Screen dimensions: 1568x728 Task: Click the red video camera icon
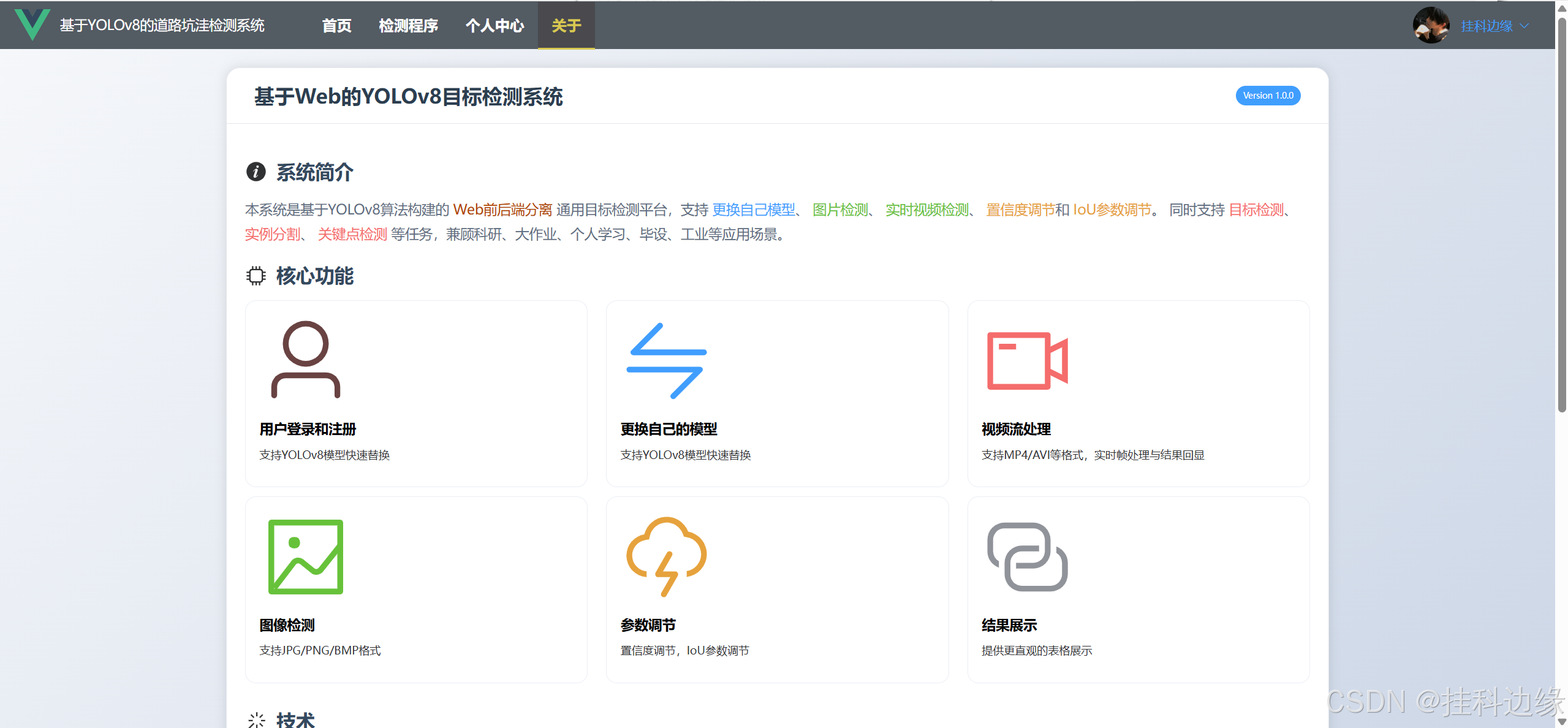pyautogui.click(x=1027, y=360)
